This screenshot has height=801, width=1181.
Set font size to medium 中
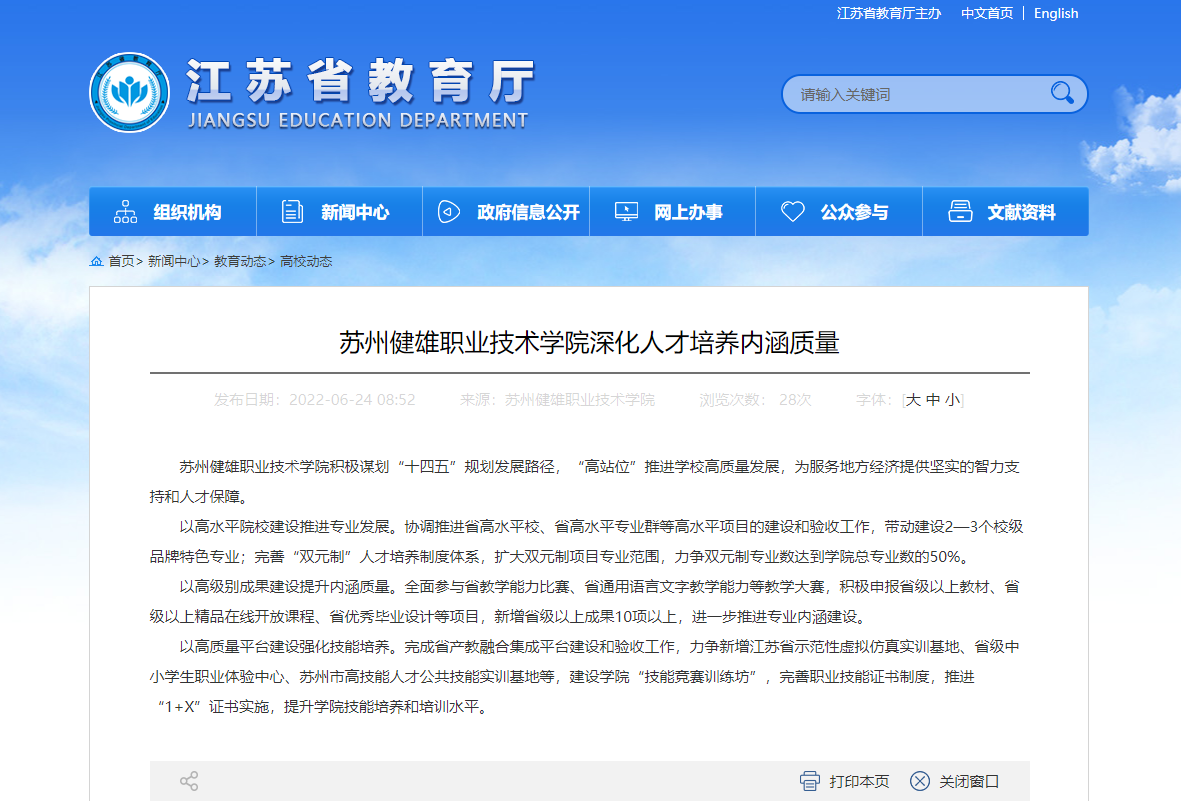pyautogui.click(x=933, y=400)
